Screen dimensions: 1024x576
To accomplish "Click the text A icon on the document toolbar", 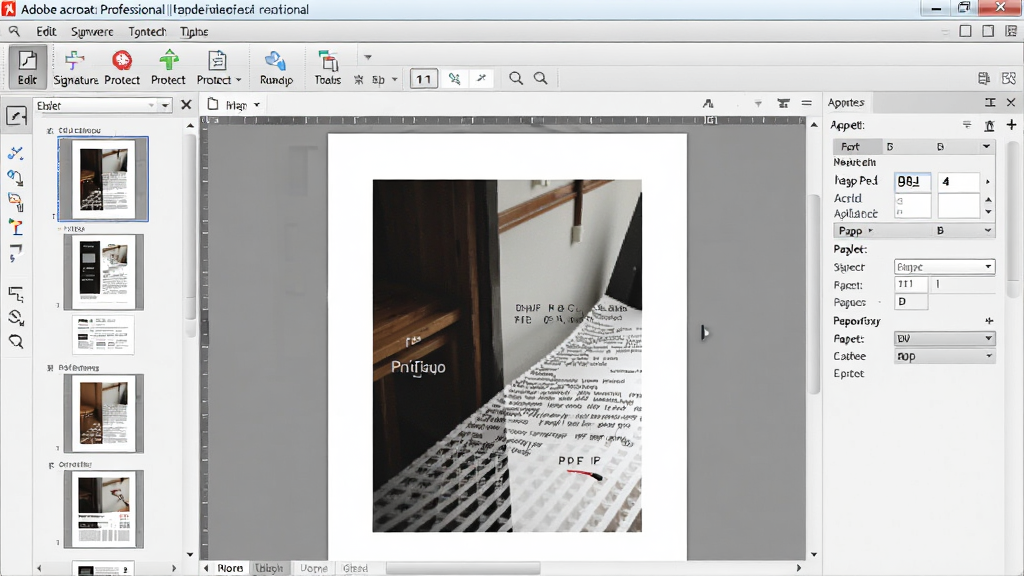I will (x=709, y=103).
